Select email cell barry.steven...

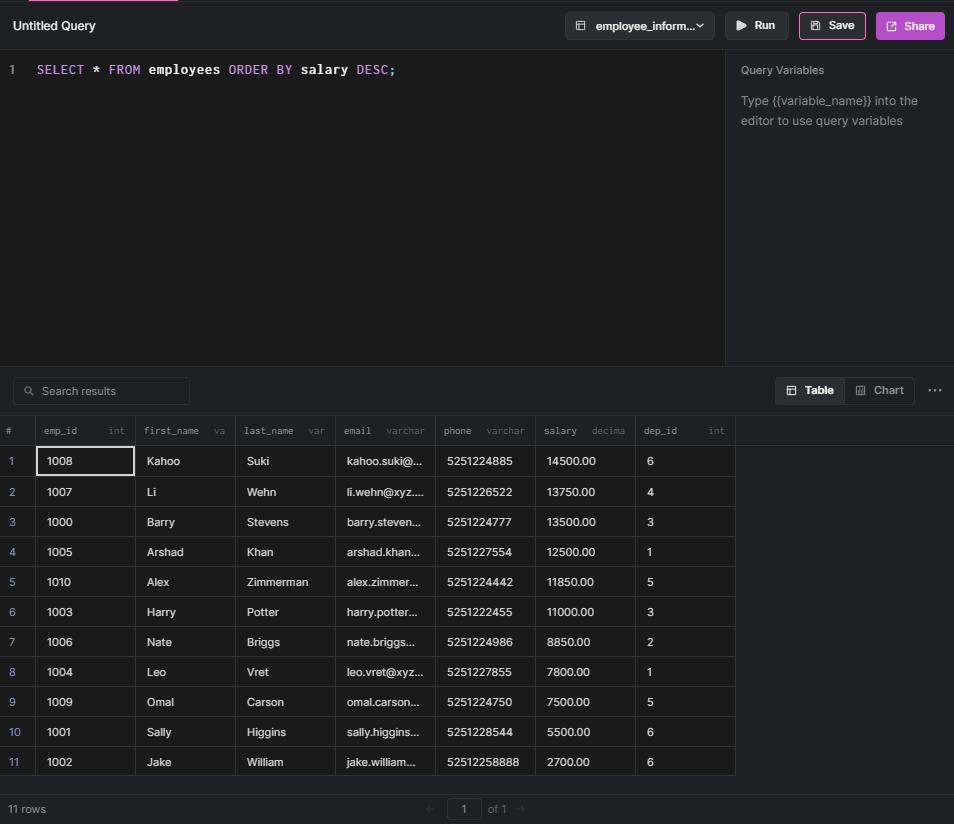point(385,522)
